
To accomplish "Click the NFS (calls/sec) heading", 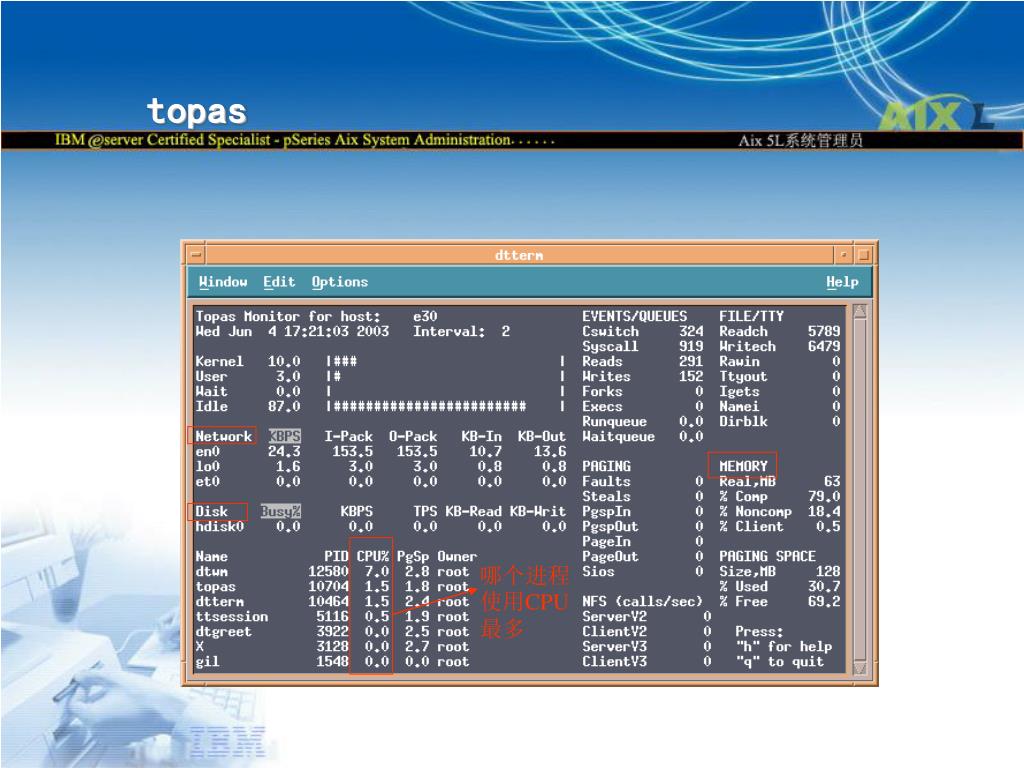I will (x=642, y=601).
